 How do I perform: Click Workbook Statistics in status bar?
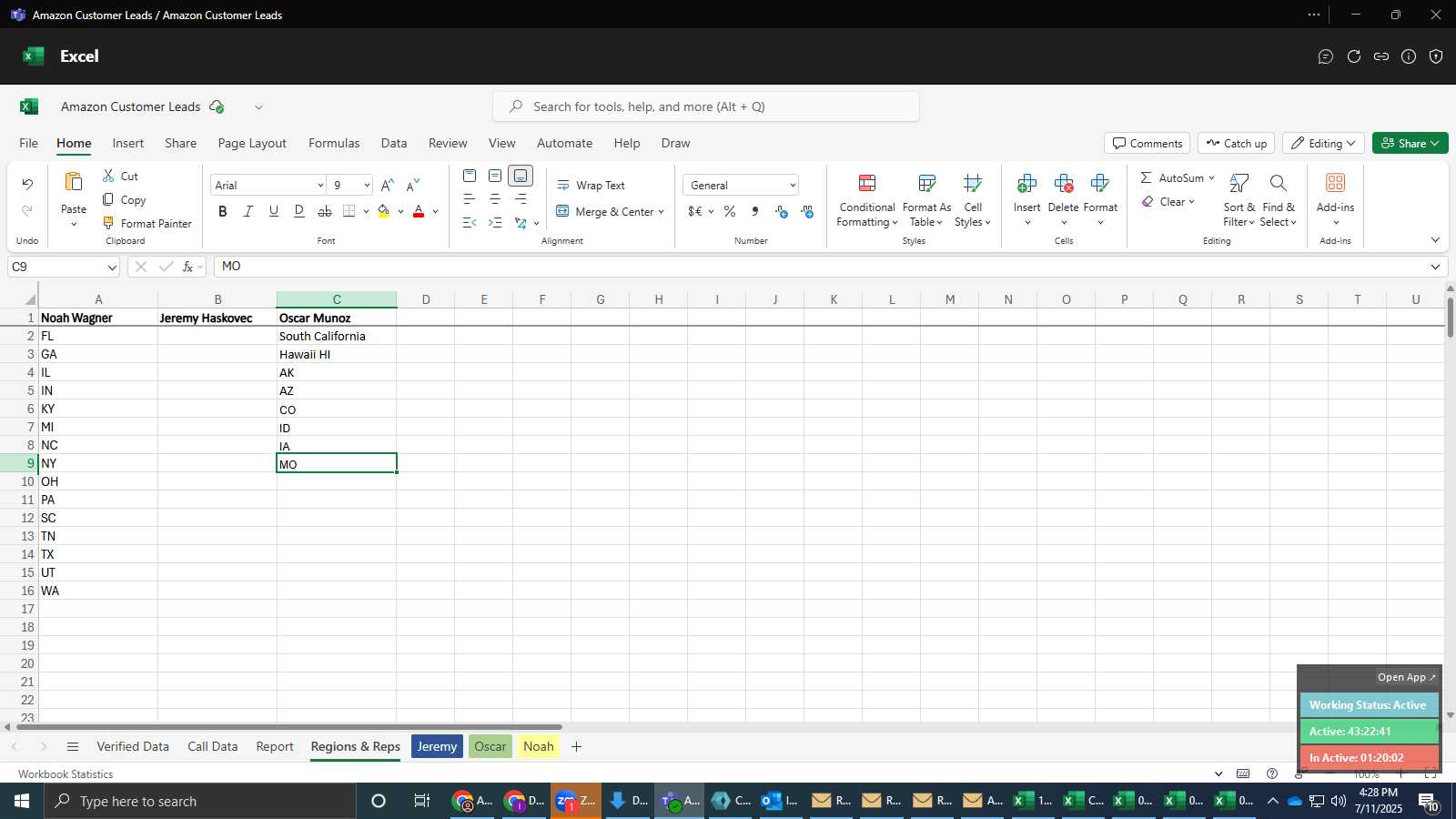pyautogui.click(x=66, y=774)
